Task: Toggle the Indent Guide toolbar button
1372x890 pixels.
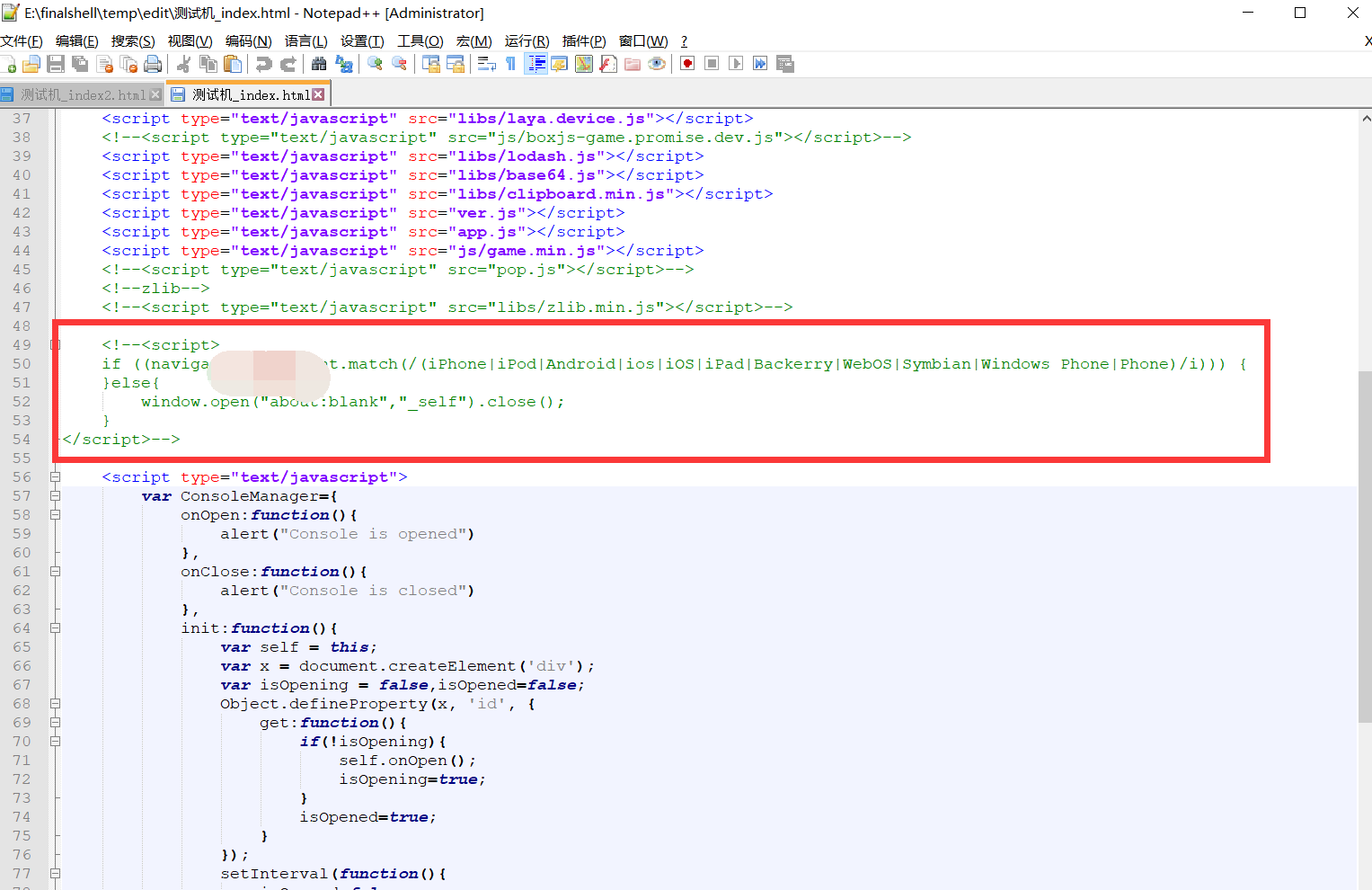Action: (536, 64)
